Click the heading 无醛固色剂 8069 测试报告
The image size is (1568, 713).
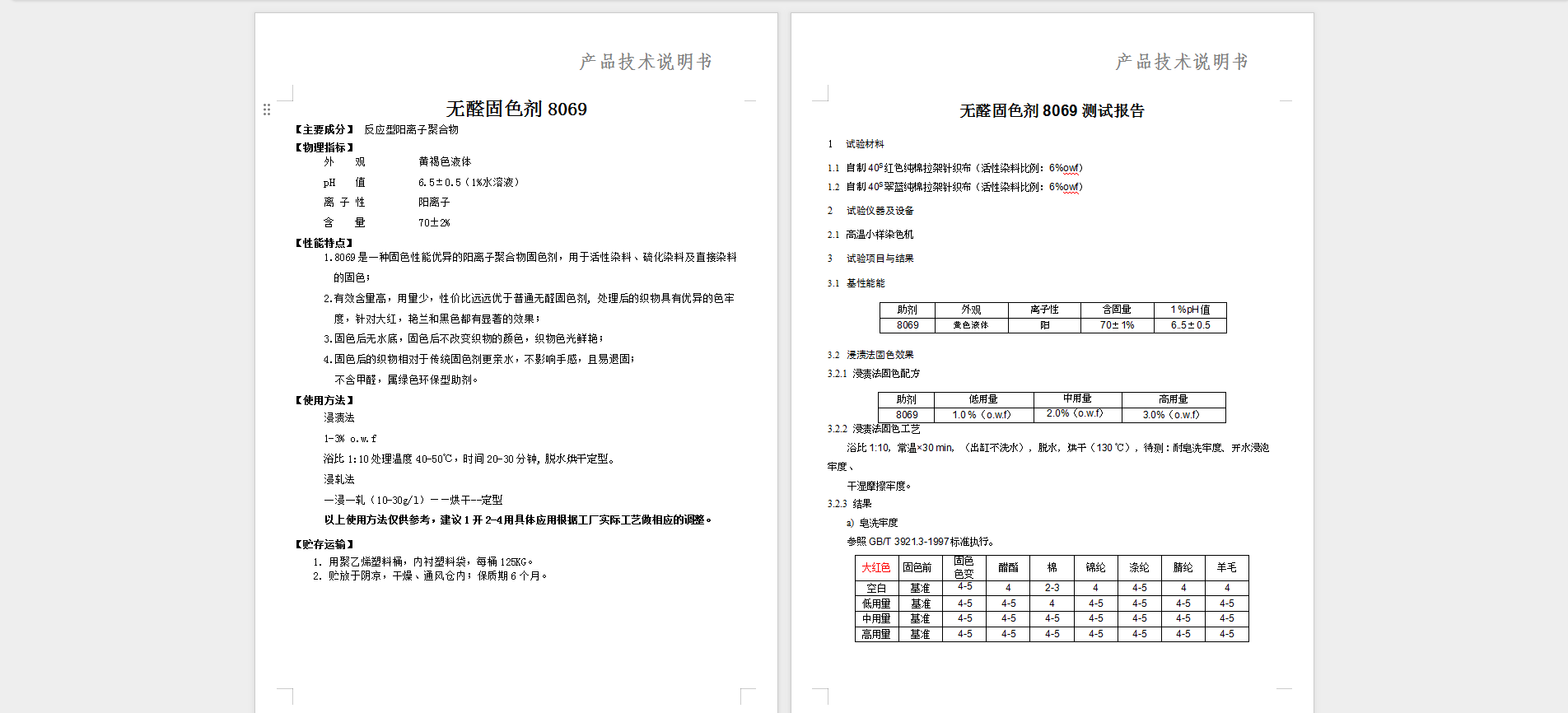pyautogui.click(x=1052, y=111)
